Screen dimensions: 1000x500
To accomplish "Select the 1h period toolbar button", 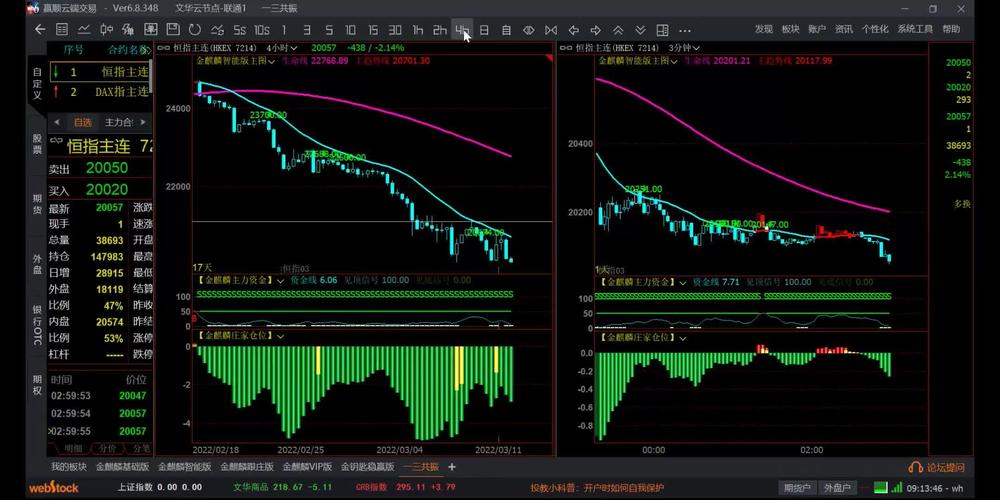I will (418, 30).
